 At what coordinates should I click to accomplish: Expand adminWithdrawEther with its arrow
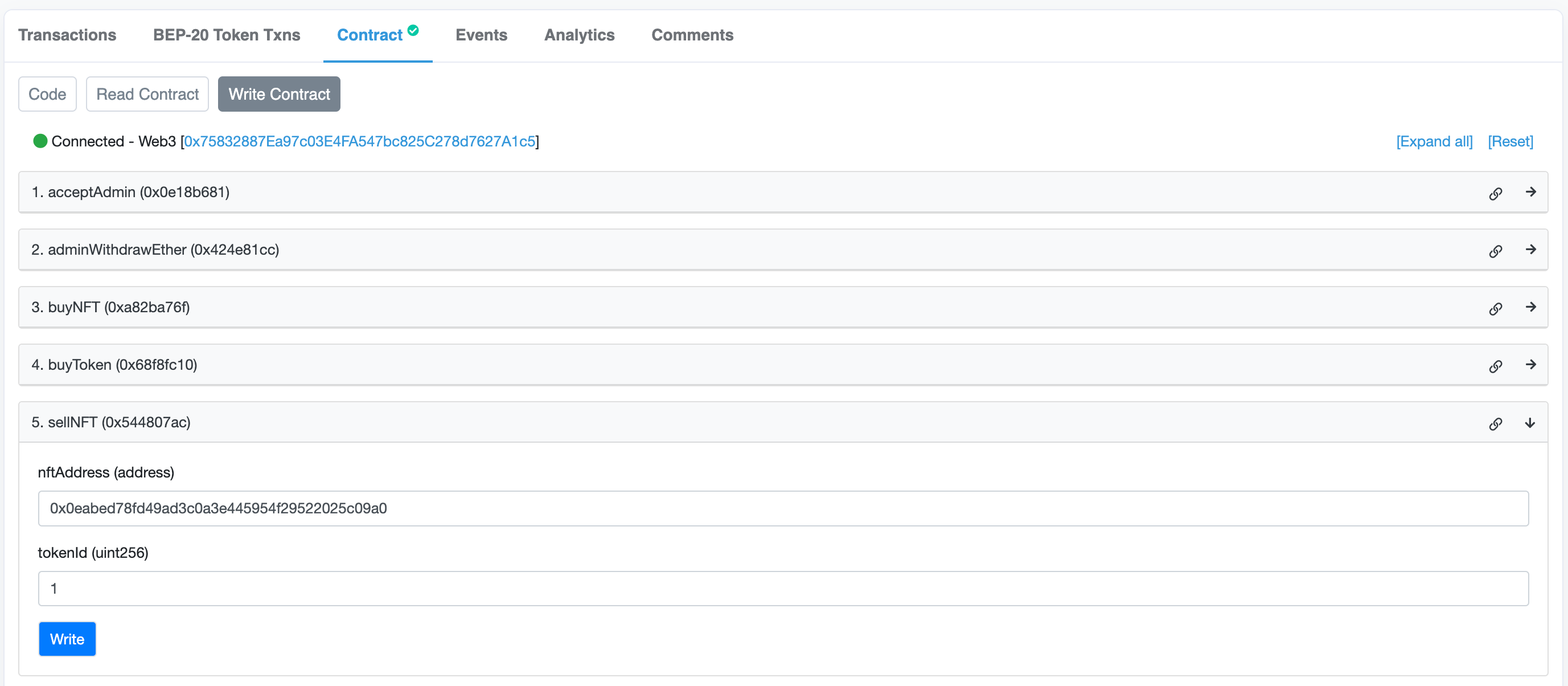tap(1530, 249)
